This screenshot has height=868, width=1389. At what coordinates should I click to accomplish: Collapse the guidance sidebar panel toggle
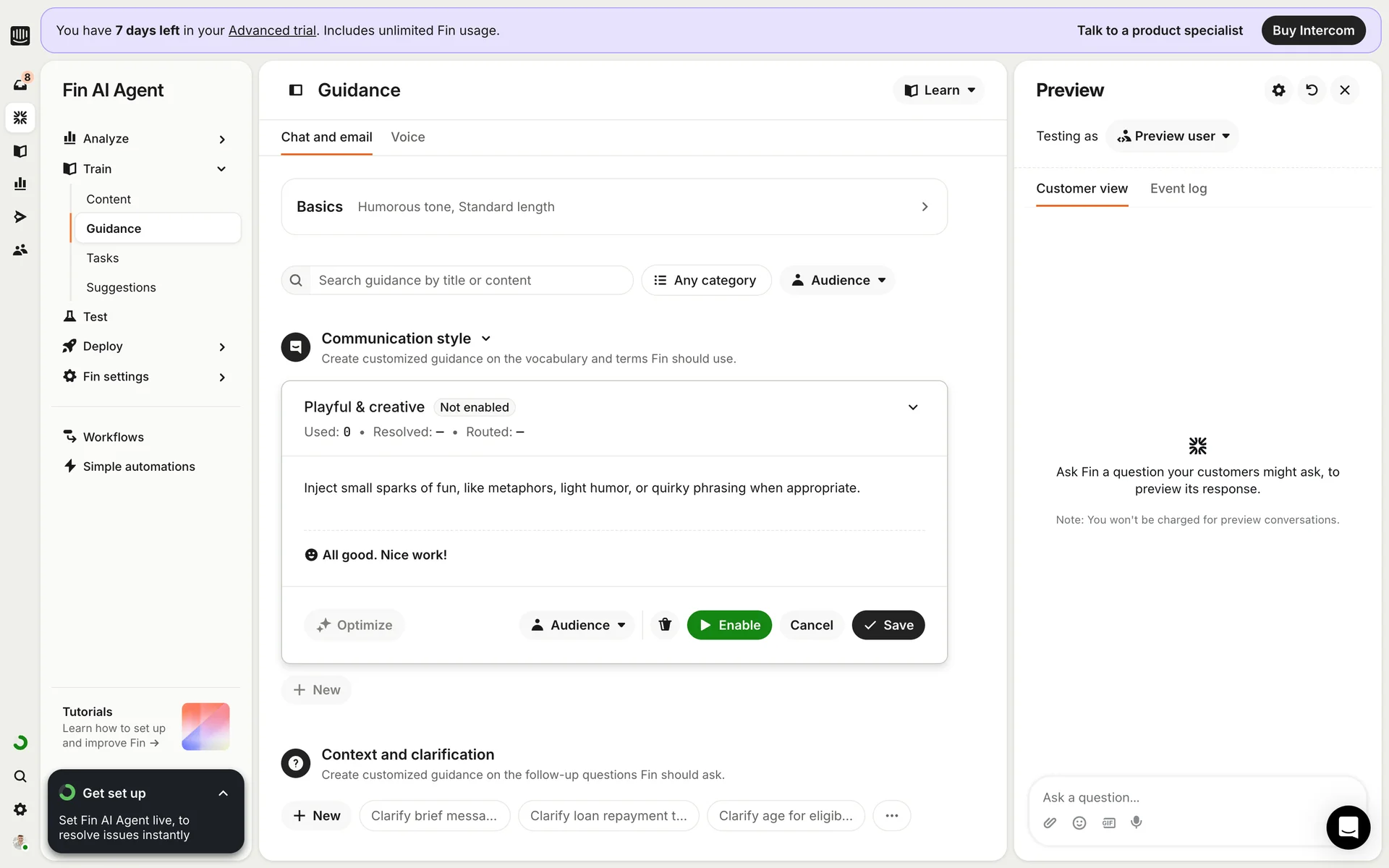click(x=296, y=90)
